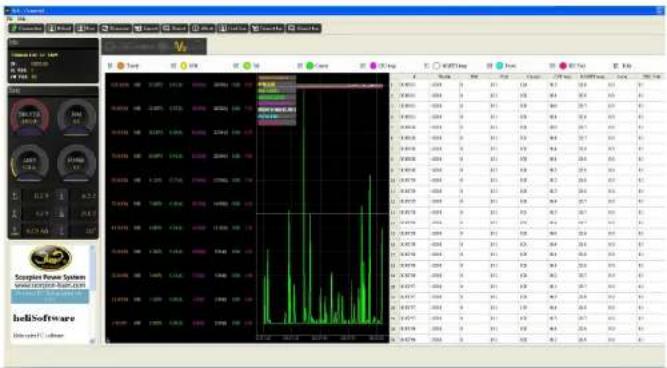667x368 pixels.
Task: Open the File menu
Action: point(10,19)
